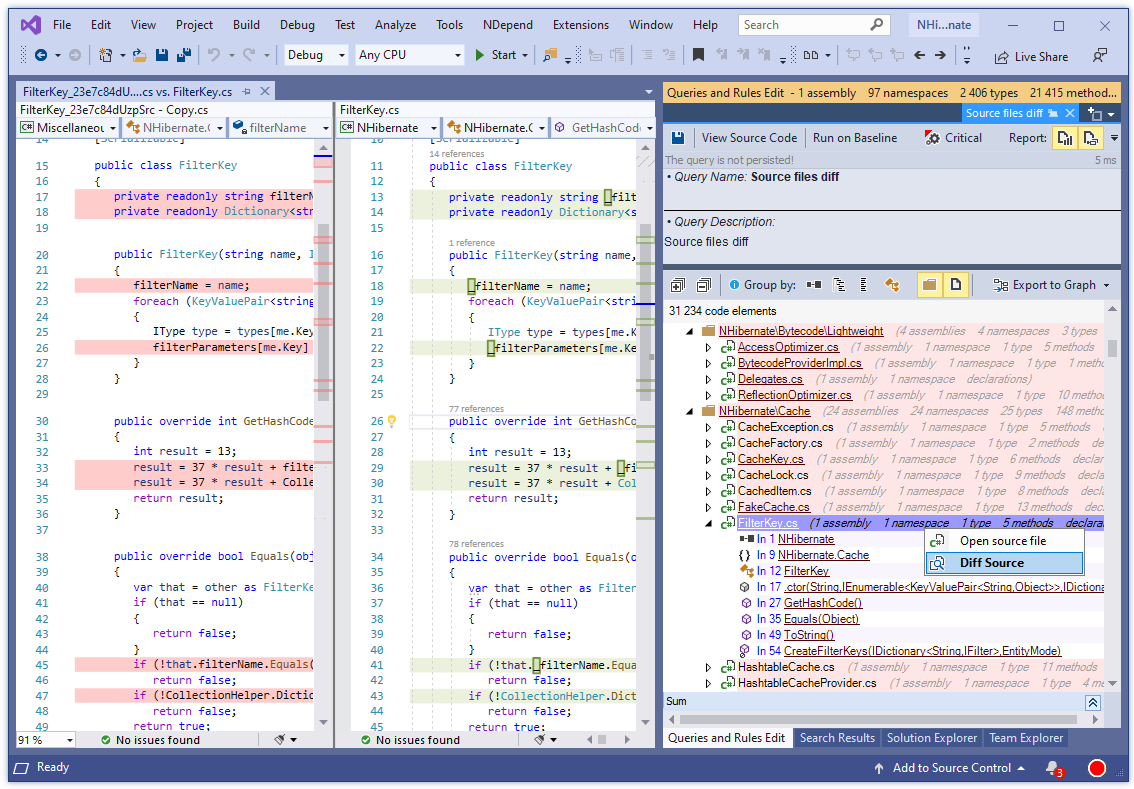
Task: Open a file with the folder icon
Action: coord(140,55)
